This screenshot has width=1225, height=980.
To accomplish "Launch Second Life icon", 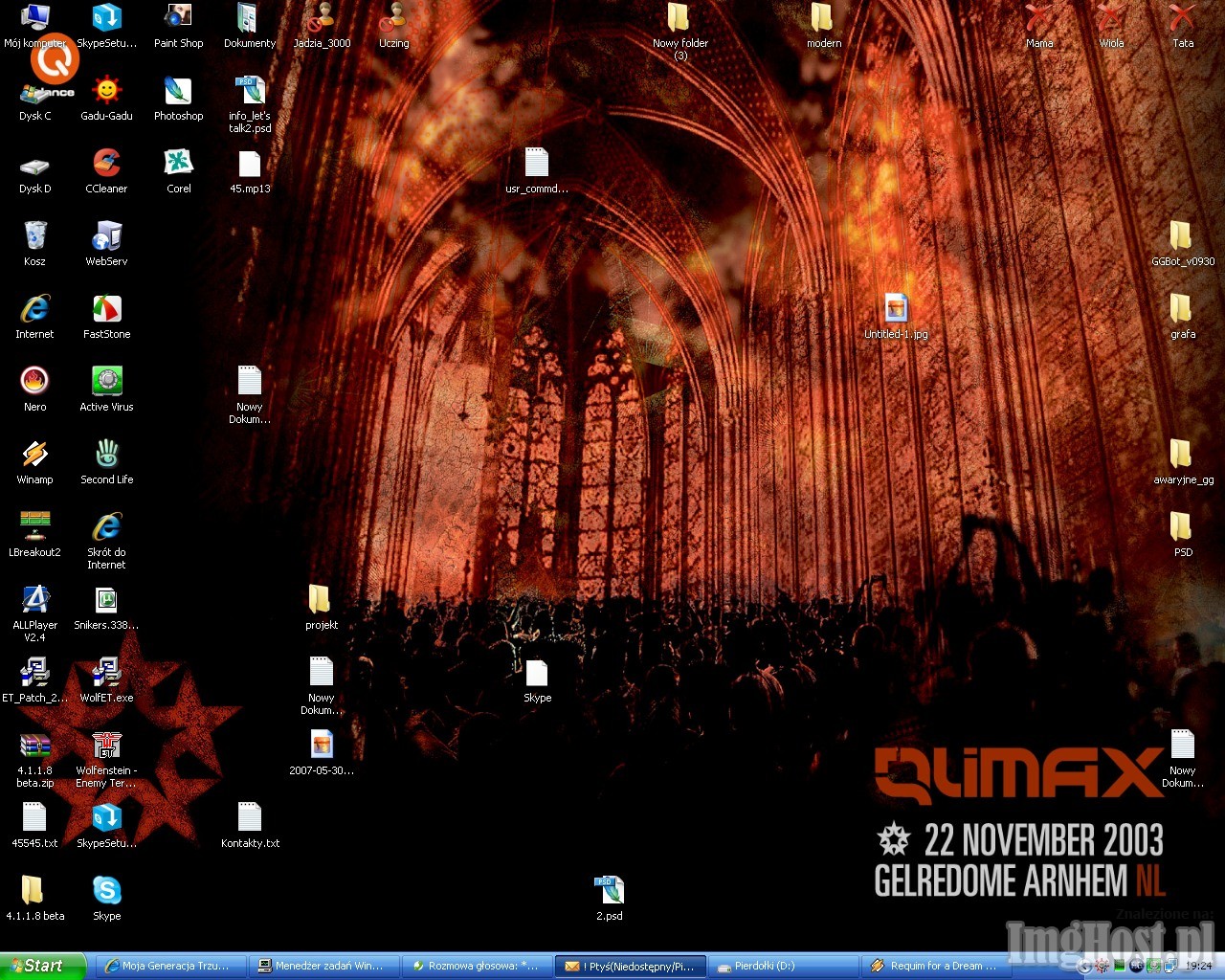I will [x=106, y=462].
